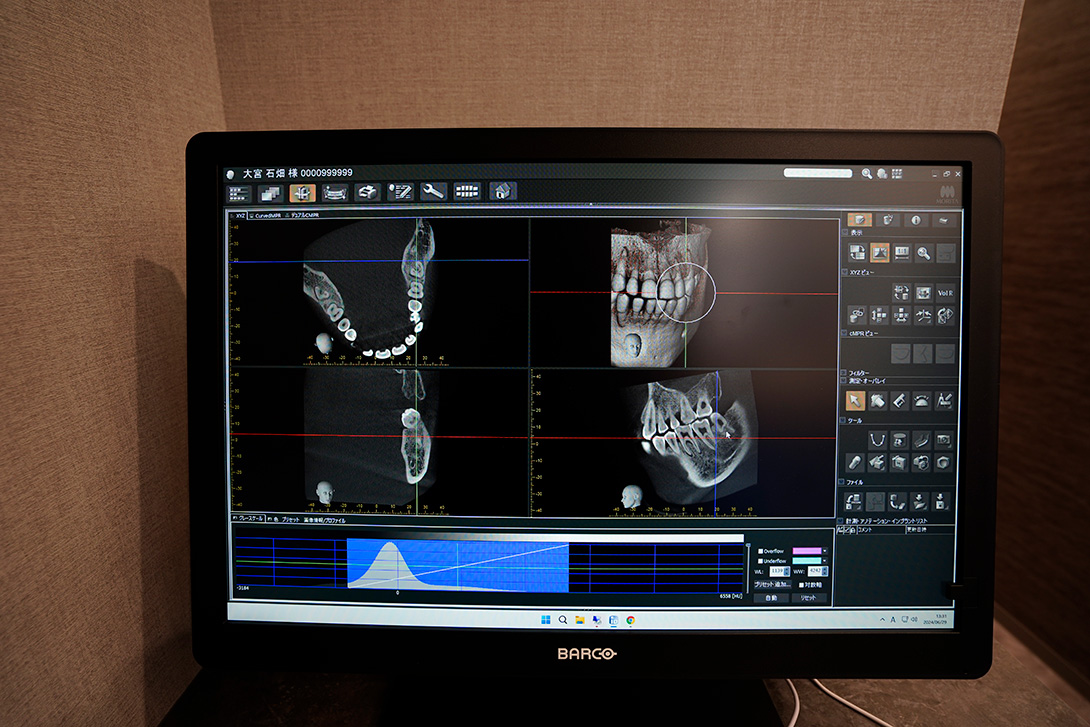This screenshot has height=727, width=1090.
Task: Switch to the CurvedMPR tab
Action: pyautogui.click(x=267, y=215)
